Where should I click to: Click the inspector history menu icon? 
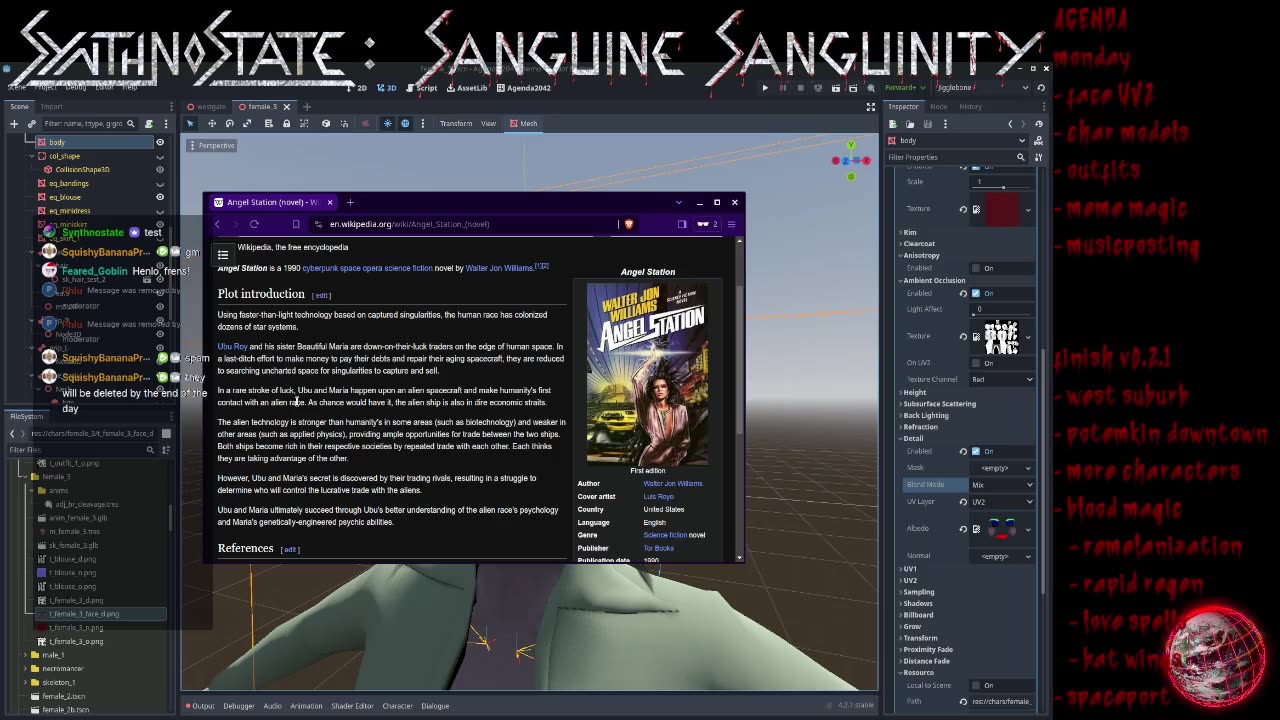click(1039, 124)
